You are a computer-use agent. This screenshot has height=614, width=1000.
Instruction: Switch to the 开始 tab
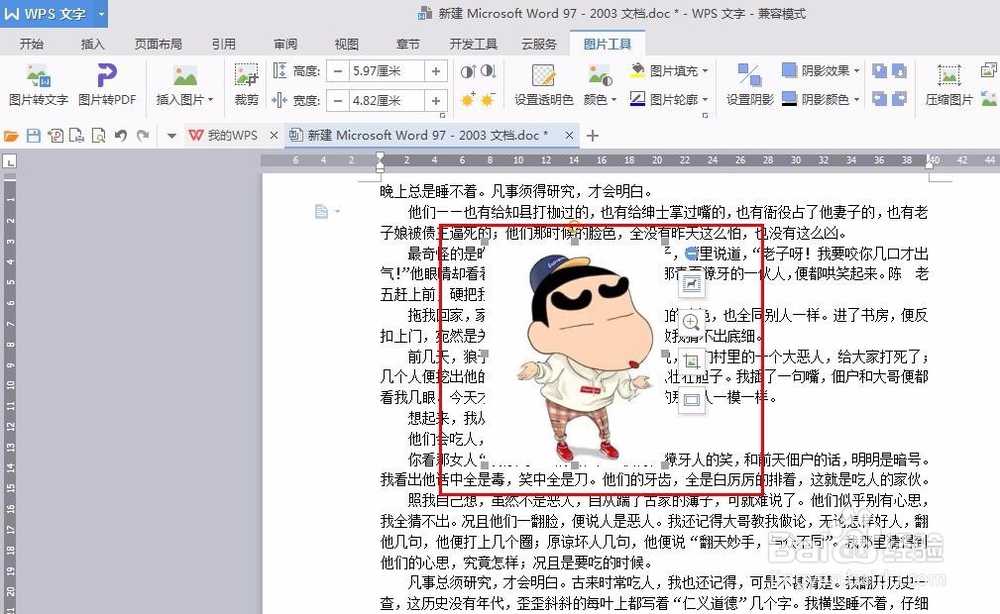pyautogui.click(x=31, y=43)
